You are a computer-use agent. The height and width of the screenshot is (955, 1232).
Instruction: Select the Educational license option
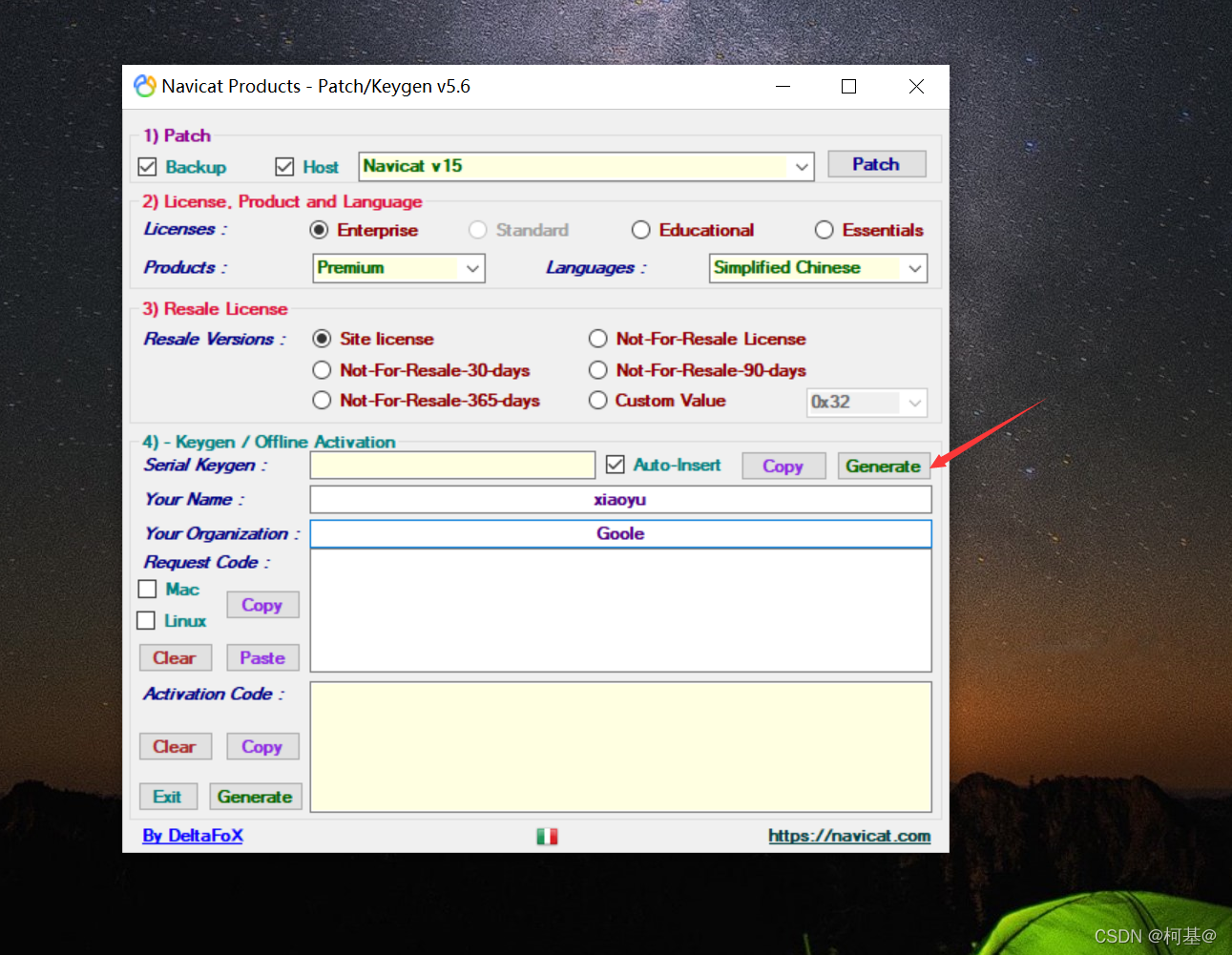click(x=641, y=230)
